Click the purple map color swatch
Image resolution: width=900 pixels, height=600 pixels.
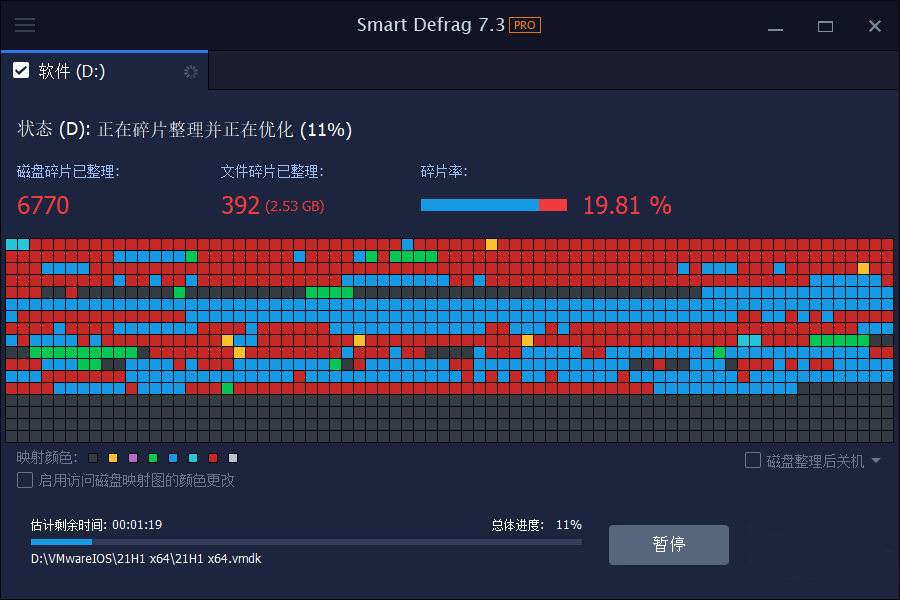pyautogui.click(x=133, y=458)
